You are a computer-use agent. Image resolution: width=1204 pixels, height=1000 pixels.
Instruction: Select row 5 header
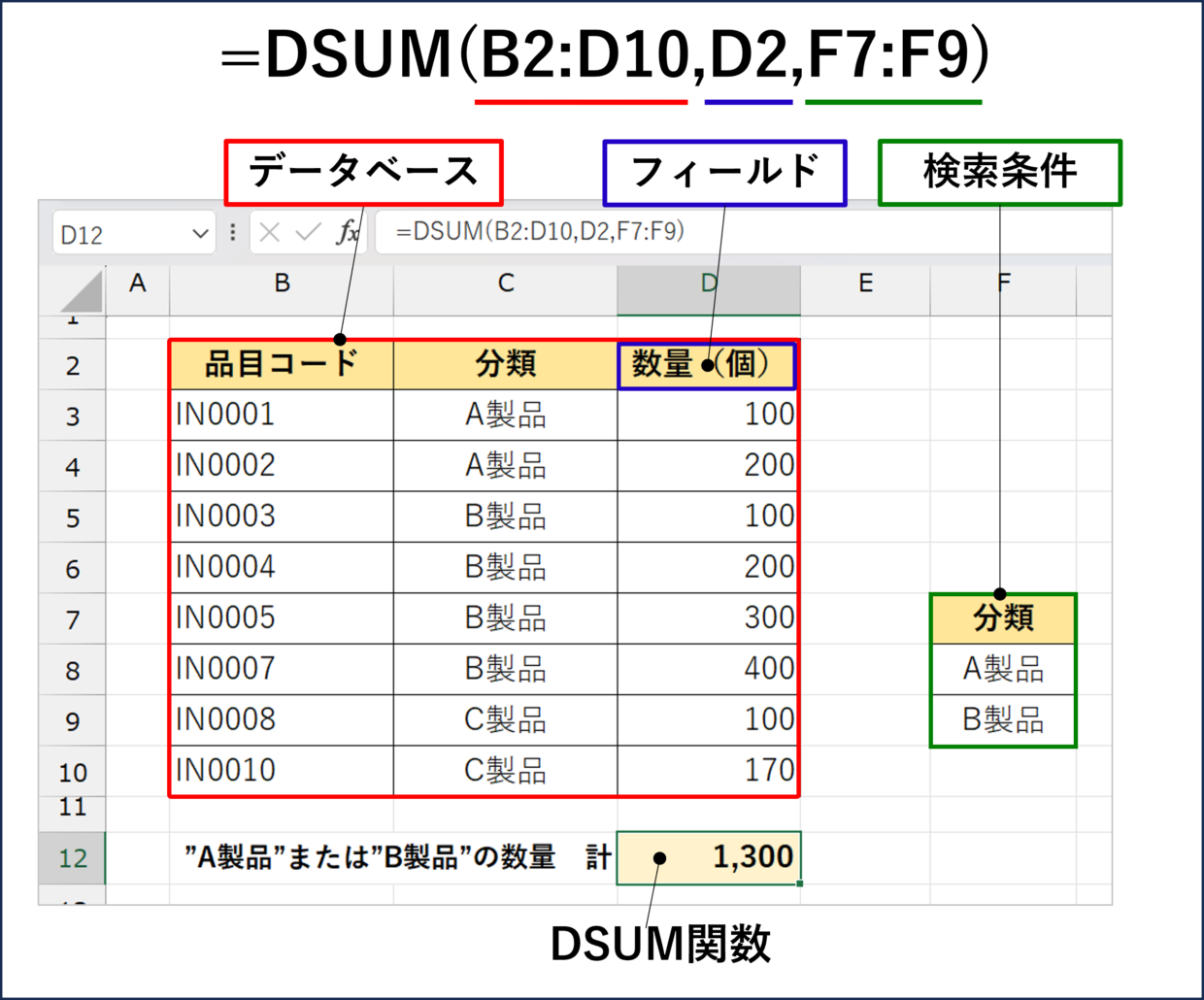click(73, 517)
